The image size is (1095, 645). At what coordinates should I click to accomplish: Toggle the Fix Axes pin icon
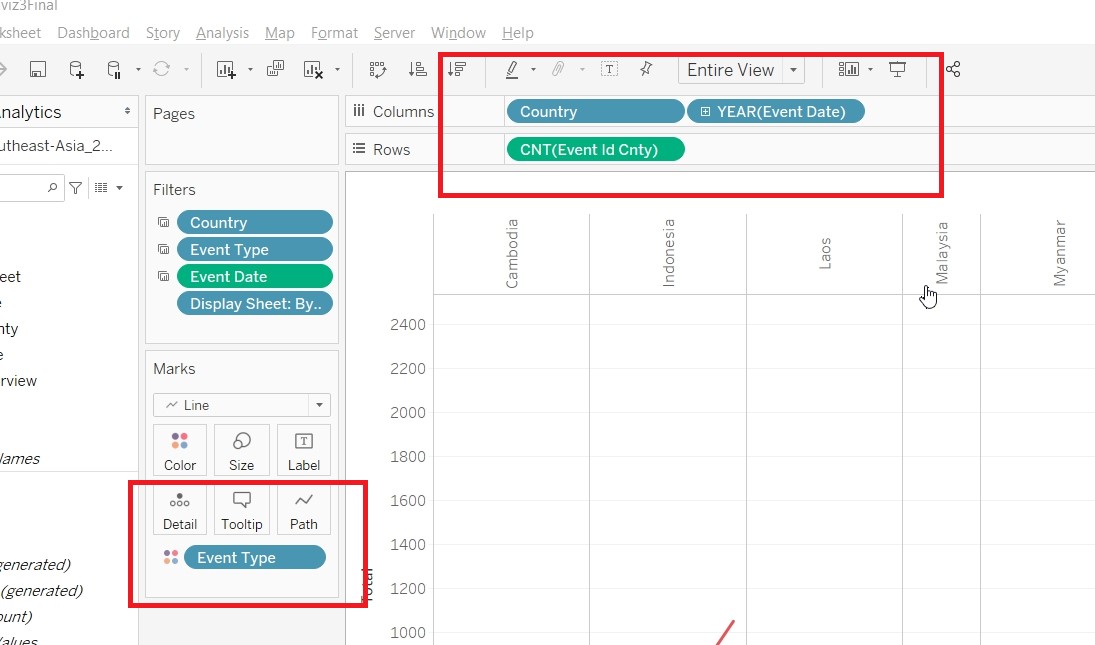click(x=646, y=70)
